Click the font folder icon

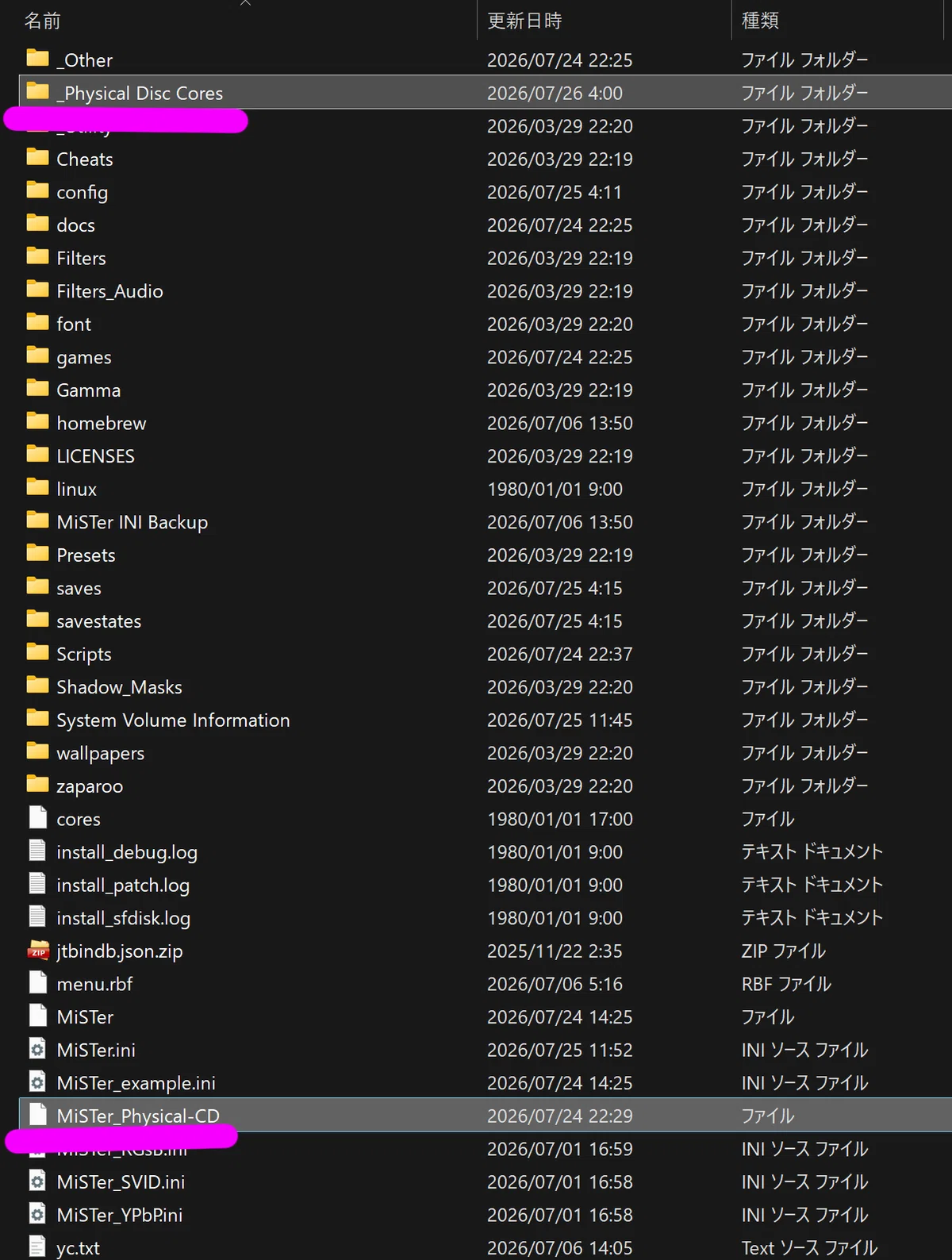(x=37, y=322)
